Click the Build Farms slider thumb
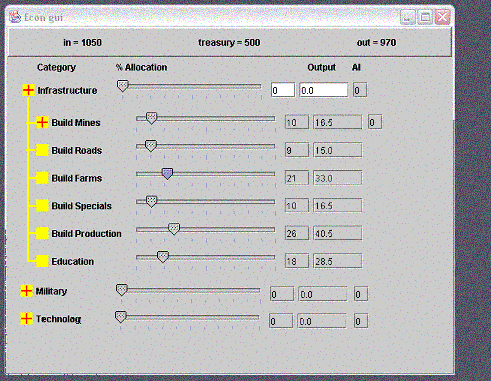 167,173
